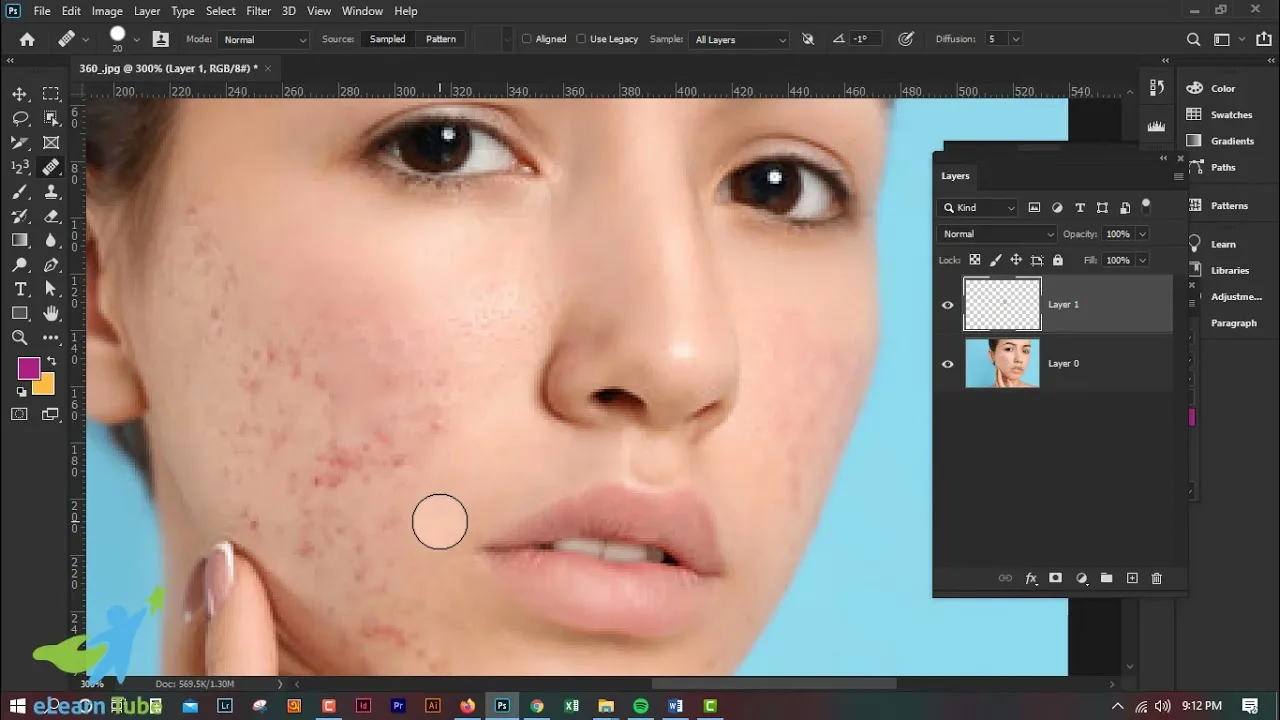Select the Zoom tool
Image resolution: width=1280 pixels, height=720 pixels.
click(19, 338)
